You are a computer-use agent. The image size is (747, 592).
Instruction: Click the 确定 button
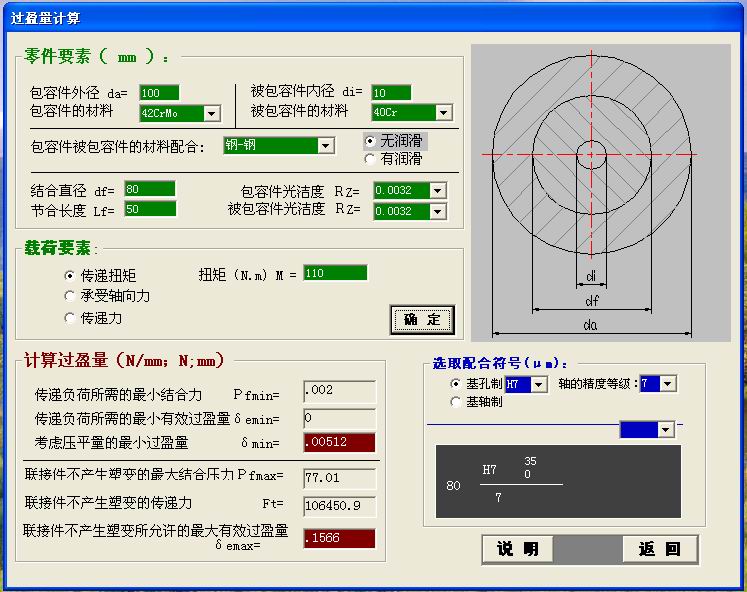coord(422,320)
